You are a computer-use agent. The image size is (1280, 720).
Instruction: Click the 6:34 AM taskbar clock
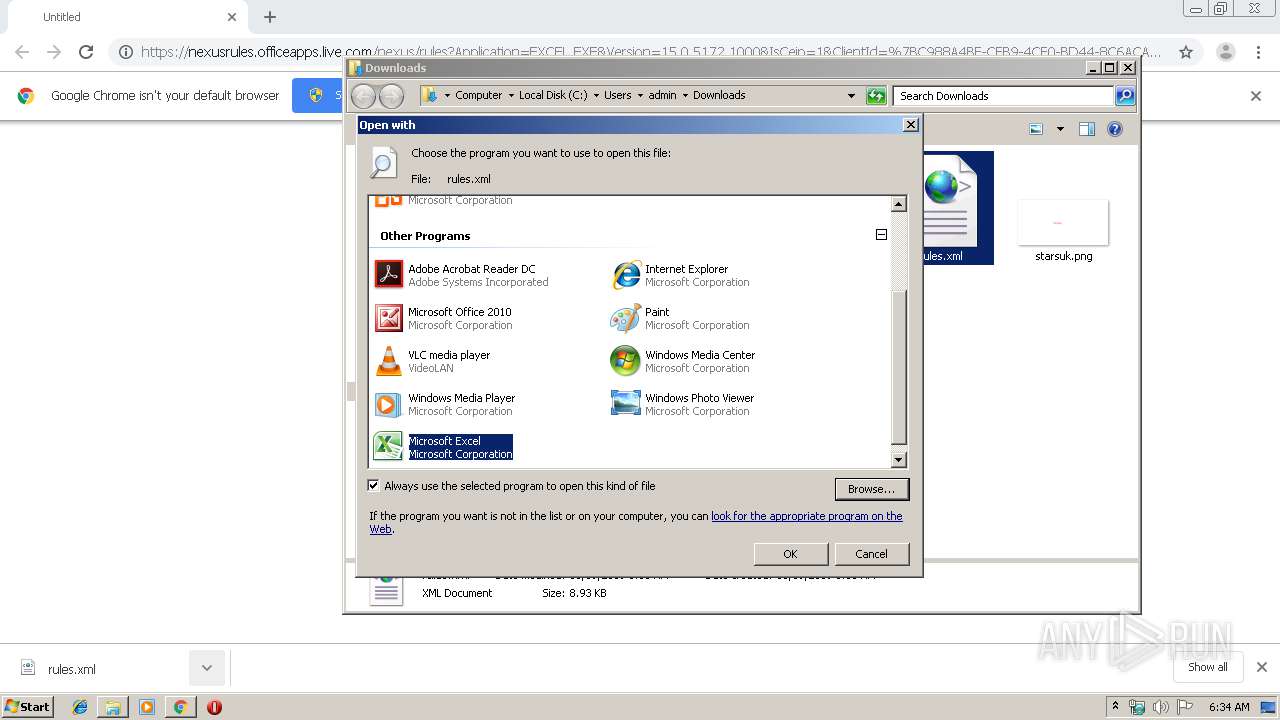tap(1229, 707)
